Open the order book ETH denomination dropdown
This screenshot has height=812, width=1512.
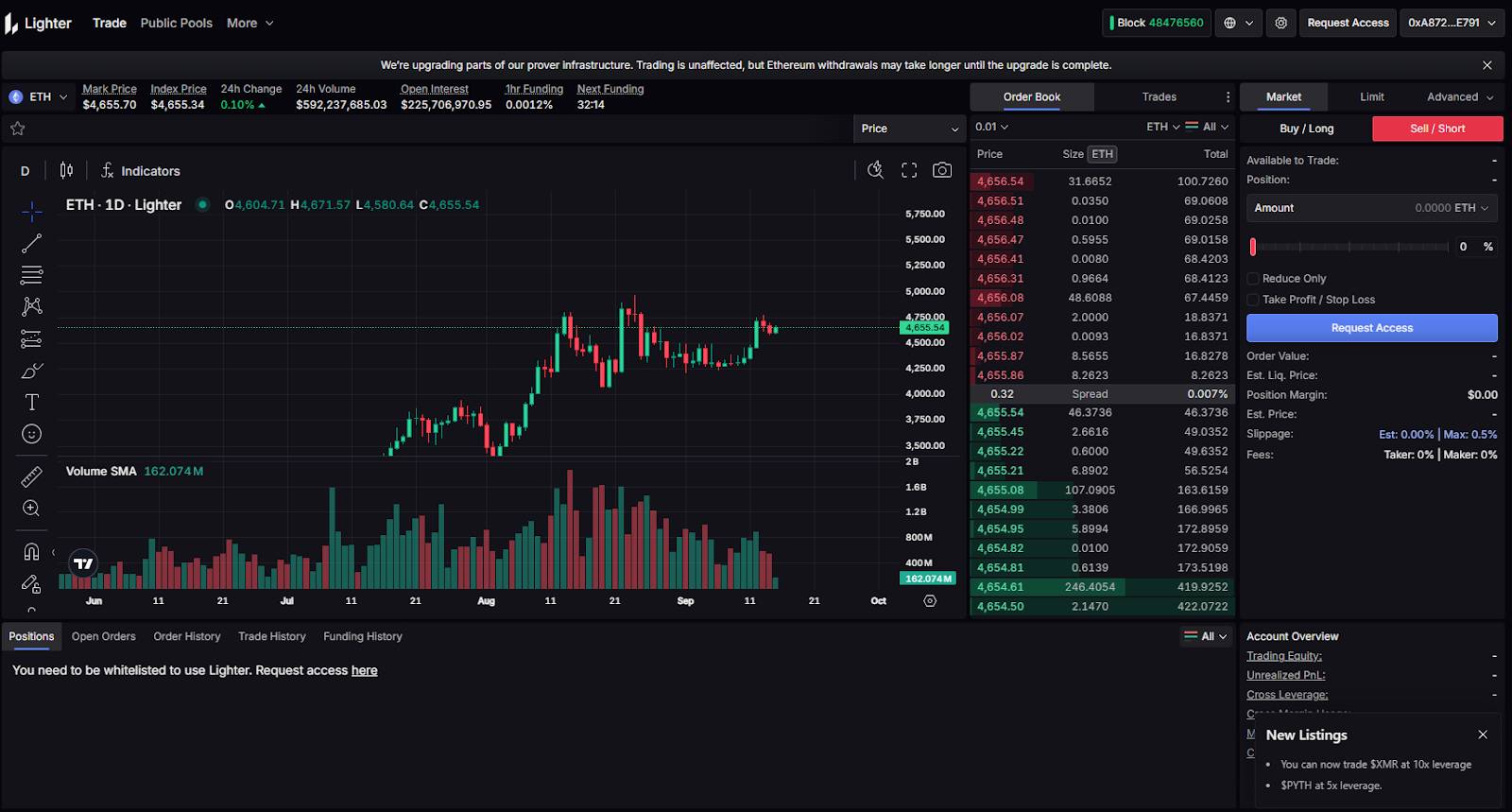pyautogui.click(x=1163, y=127)
